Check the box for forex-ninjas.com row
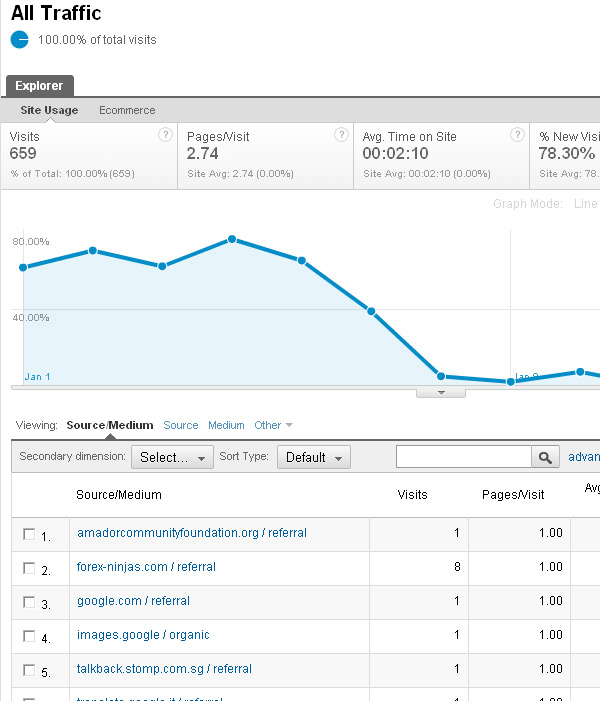 point(29,568)
